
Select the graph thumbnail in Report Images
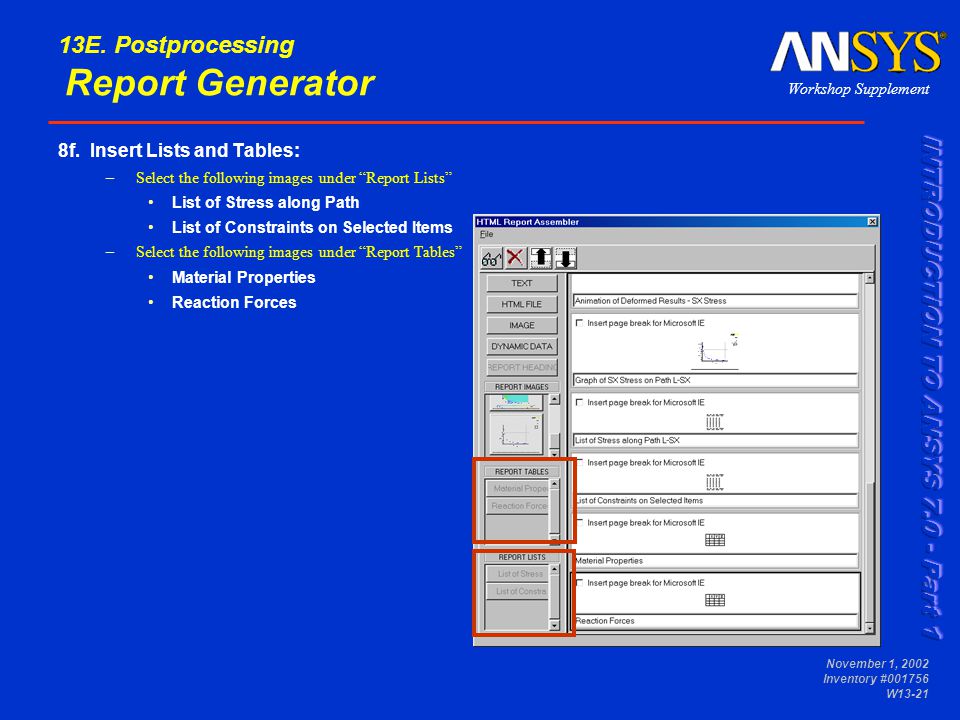click(516, 433)
